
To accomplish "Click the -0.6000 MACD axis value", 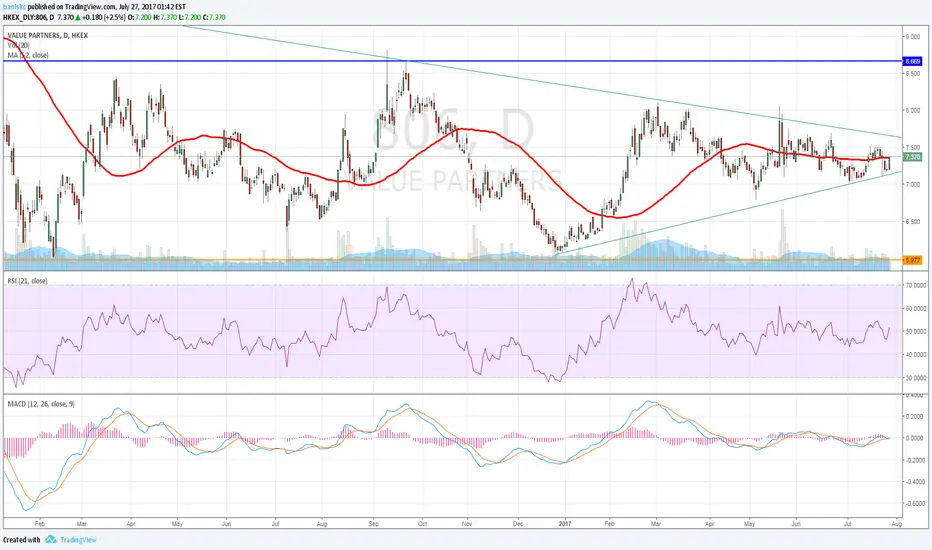I will (914, 504).
